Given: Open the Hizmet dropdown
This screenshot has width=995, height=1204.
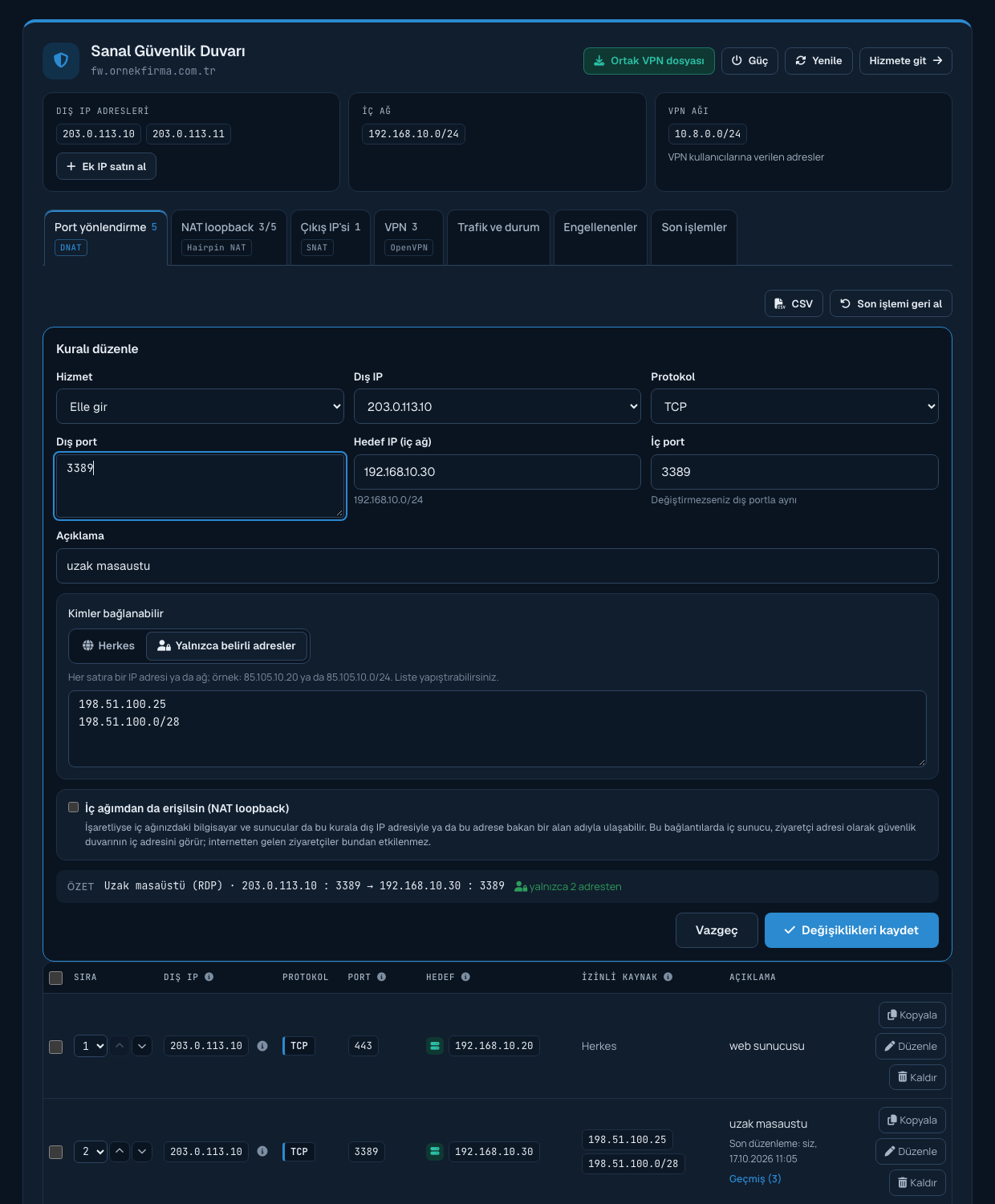Looking at the screenshot, I should (x=200, y=406).
